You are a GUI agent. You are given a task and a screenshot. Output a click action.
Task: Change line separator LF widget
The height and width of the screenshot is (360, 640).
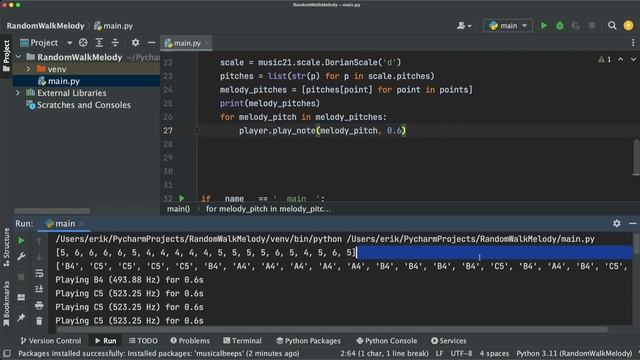click(439, 353)
